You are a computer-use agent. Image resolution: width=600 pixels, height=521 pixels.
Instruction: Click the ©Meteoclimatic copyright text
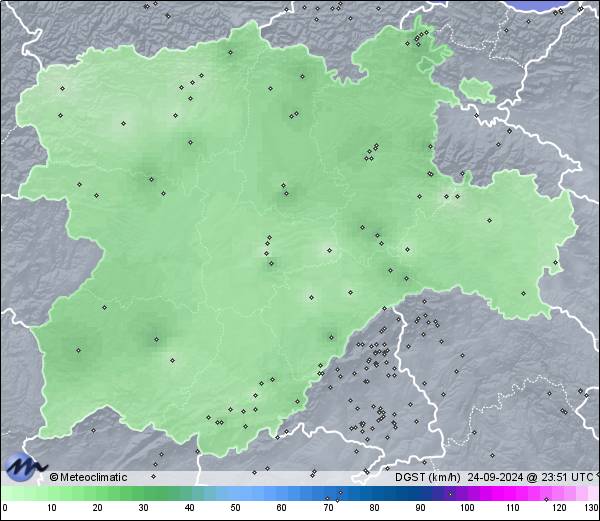pos(88,477)
